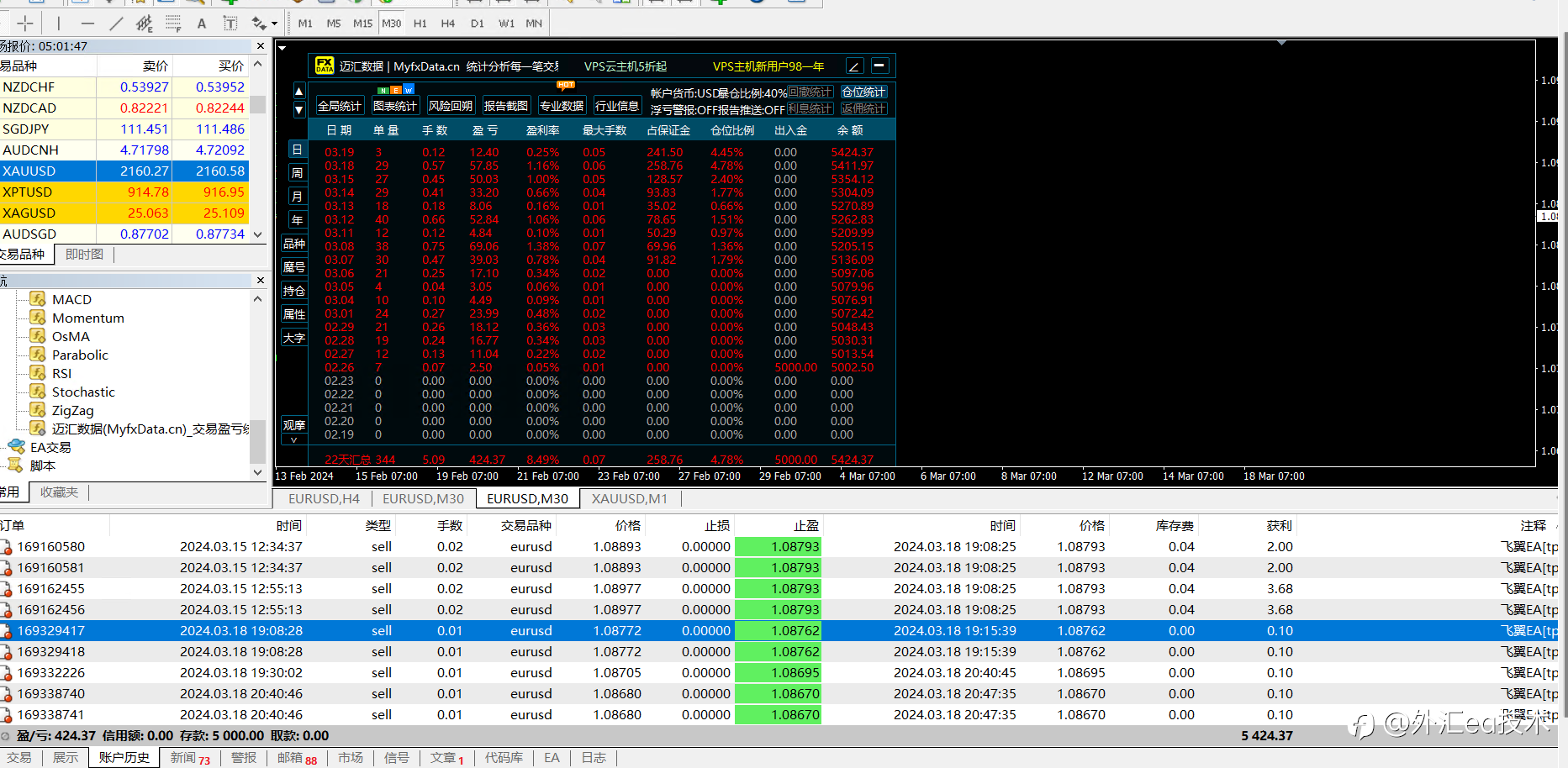Click Navigator scroll down arrow
Image resolution: width=1568 pixels, height=768 pixels.
258,472
